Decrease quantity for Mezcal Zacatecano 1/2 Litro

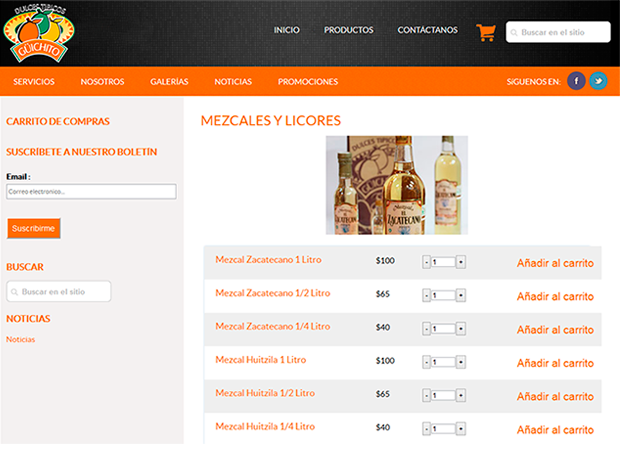click(426, 295)
